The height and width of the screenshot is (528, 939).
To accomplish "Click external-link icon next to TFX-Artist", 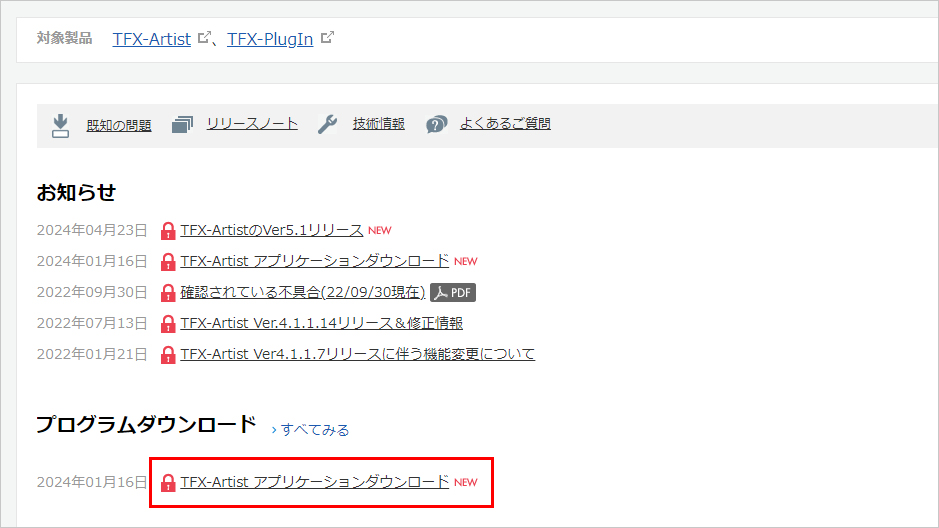I will pos(204,38).
